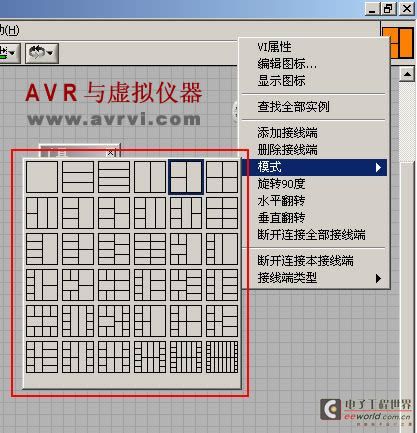Viewport: 417px width, 433px height.
Task: Choose 水平翻转 menu entry
Action: (x=281, y=201)
